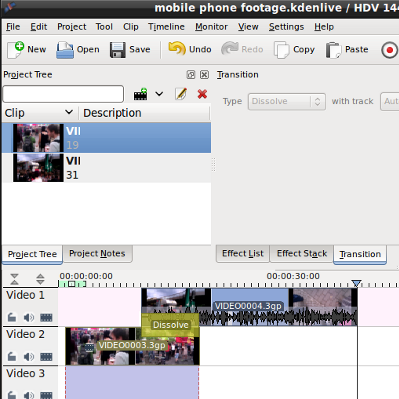
Task: Switch to the Project Notes tab
Action: point(97,254)
